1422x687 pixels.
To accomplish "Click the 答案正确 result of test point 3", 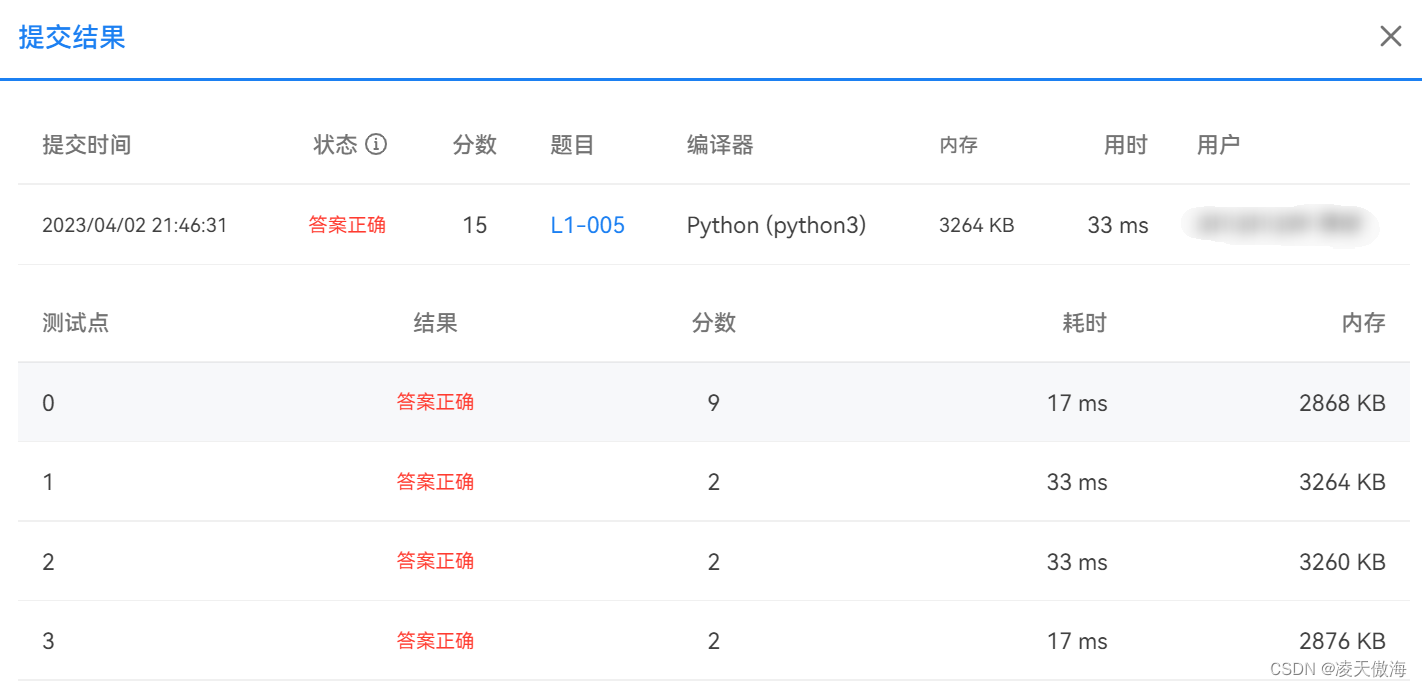I will coord(435,640).
